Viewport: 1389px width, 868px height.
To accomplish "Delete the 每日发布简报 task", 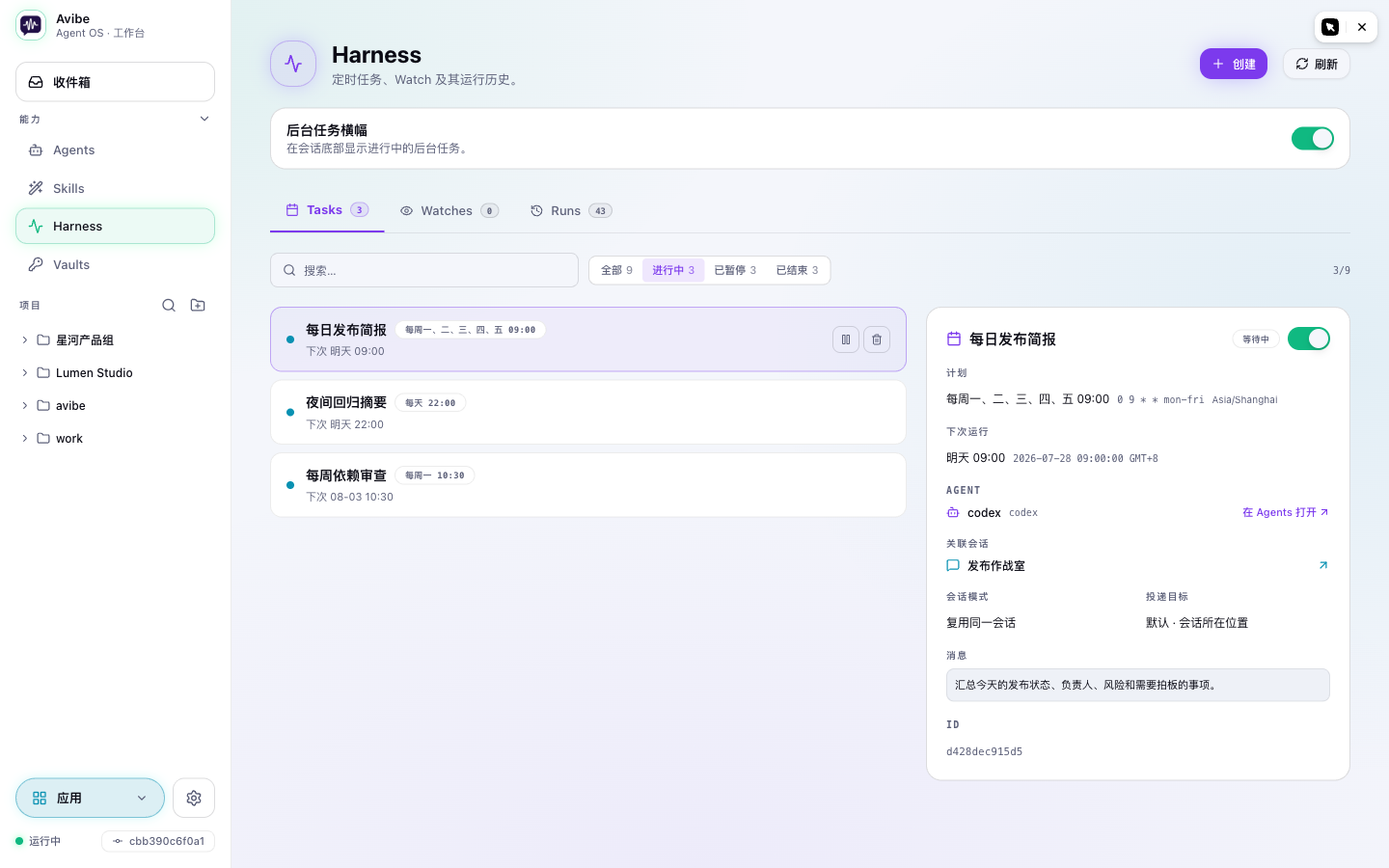I will pos(877,339).
